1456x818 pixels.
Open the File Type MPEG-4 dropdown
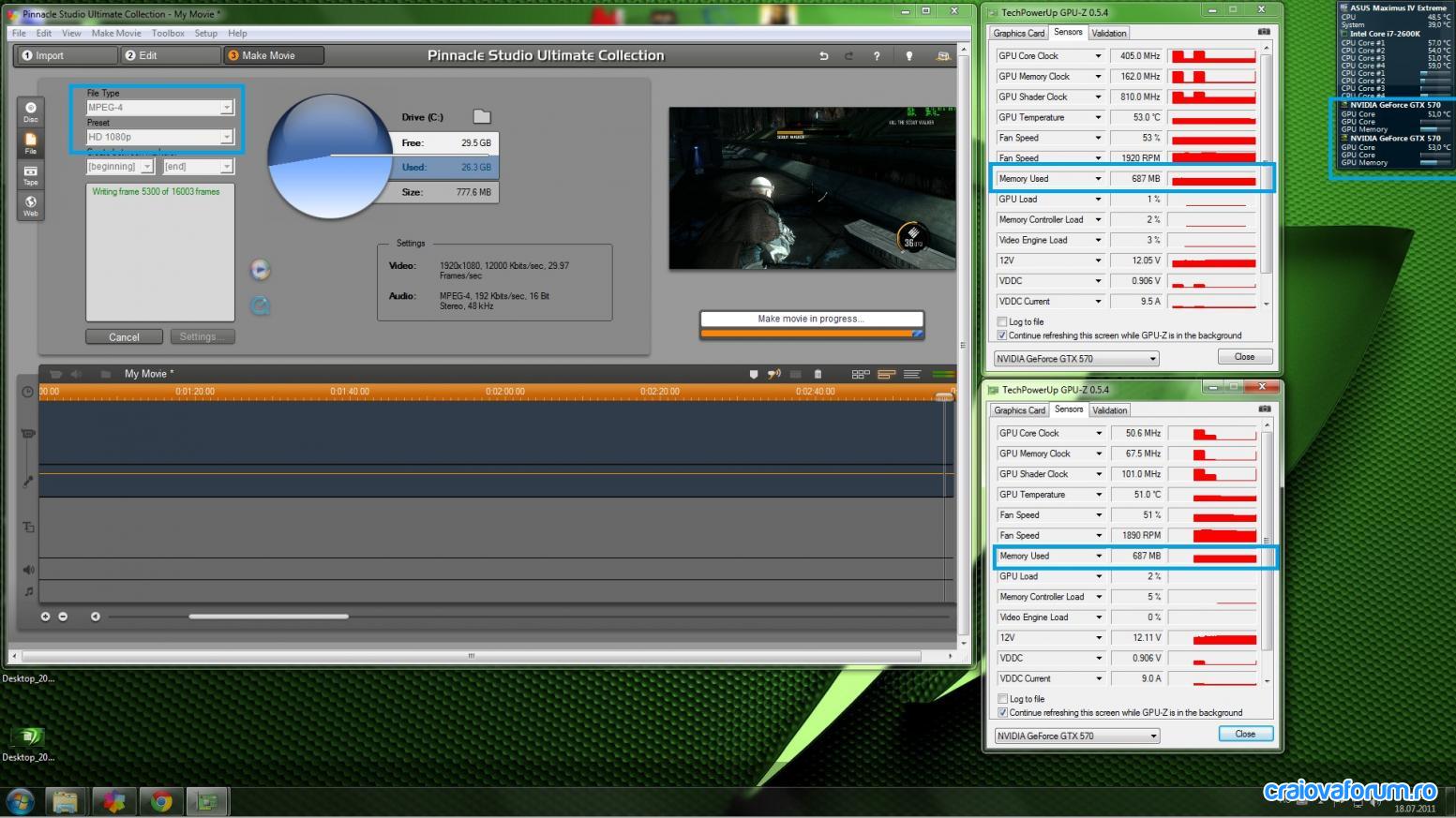point(159,108)
